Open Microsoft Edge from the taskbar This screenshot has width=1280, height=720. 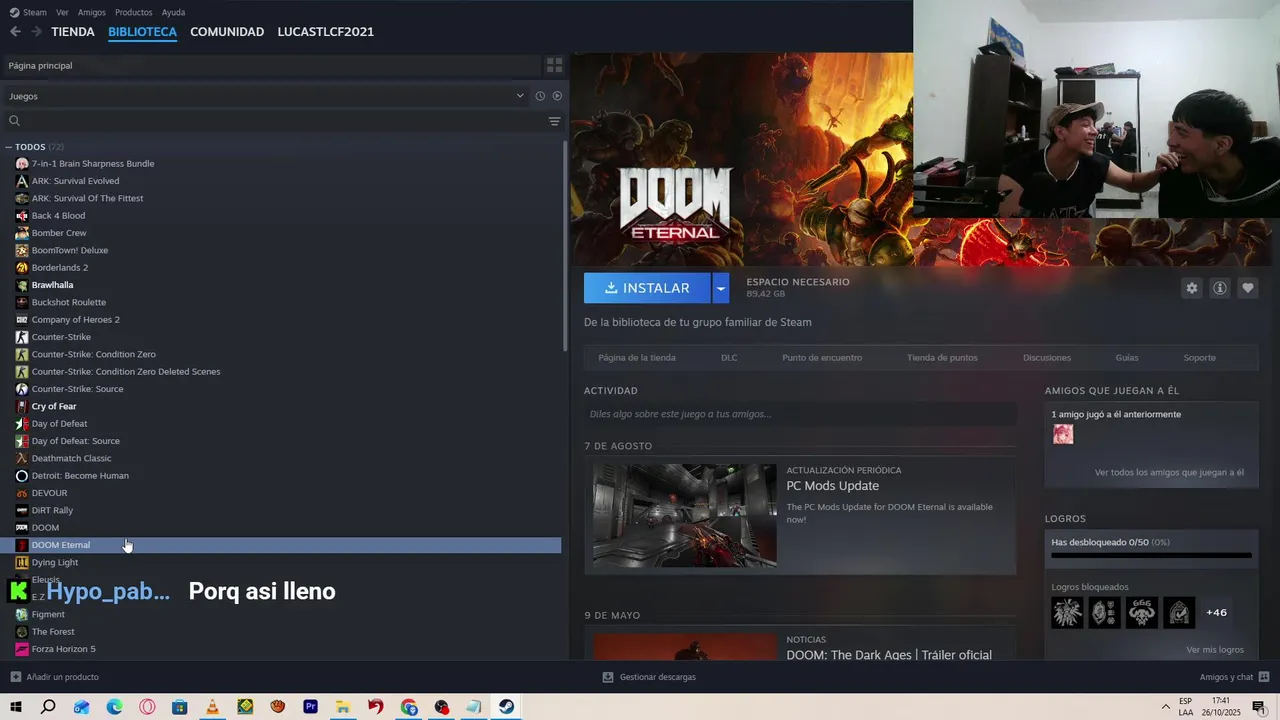point(114,707)
